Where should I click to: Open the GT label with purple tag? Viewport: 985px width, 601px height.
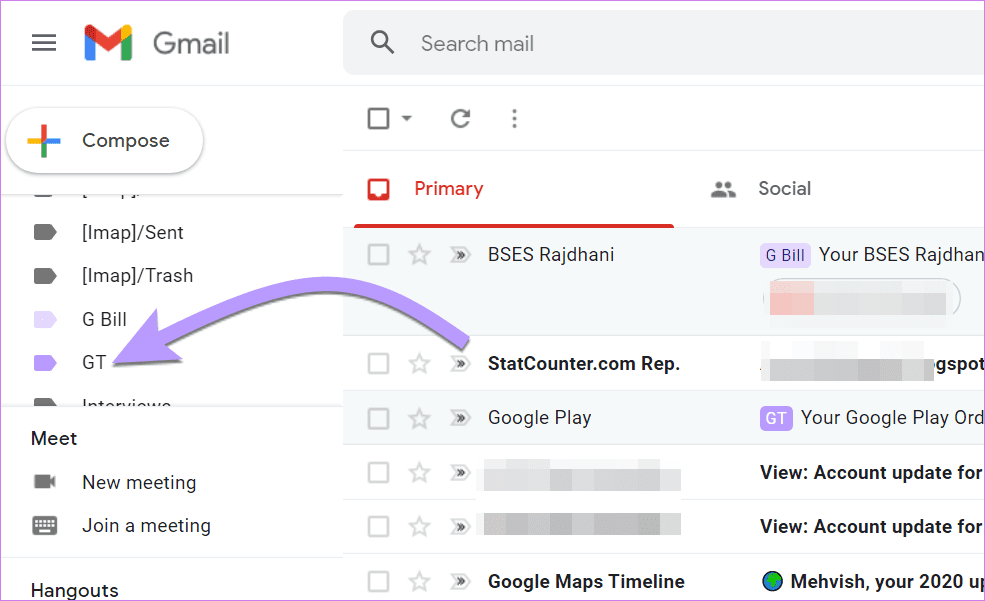(93, 363)
